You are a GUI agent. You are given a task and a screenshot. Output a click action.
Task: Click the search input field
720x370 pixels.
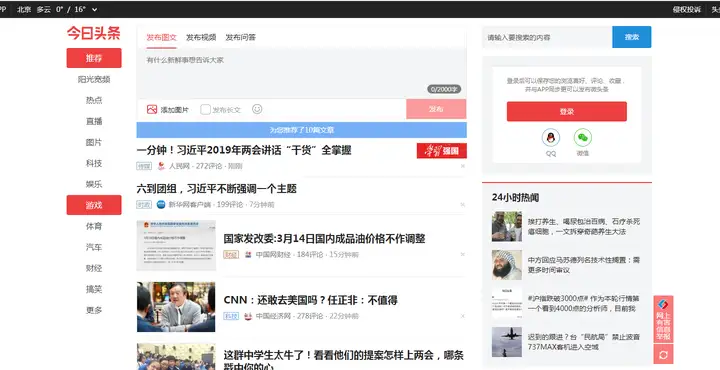click(547, 37)
